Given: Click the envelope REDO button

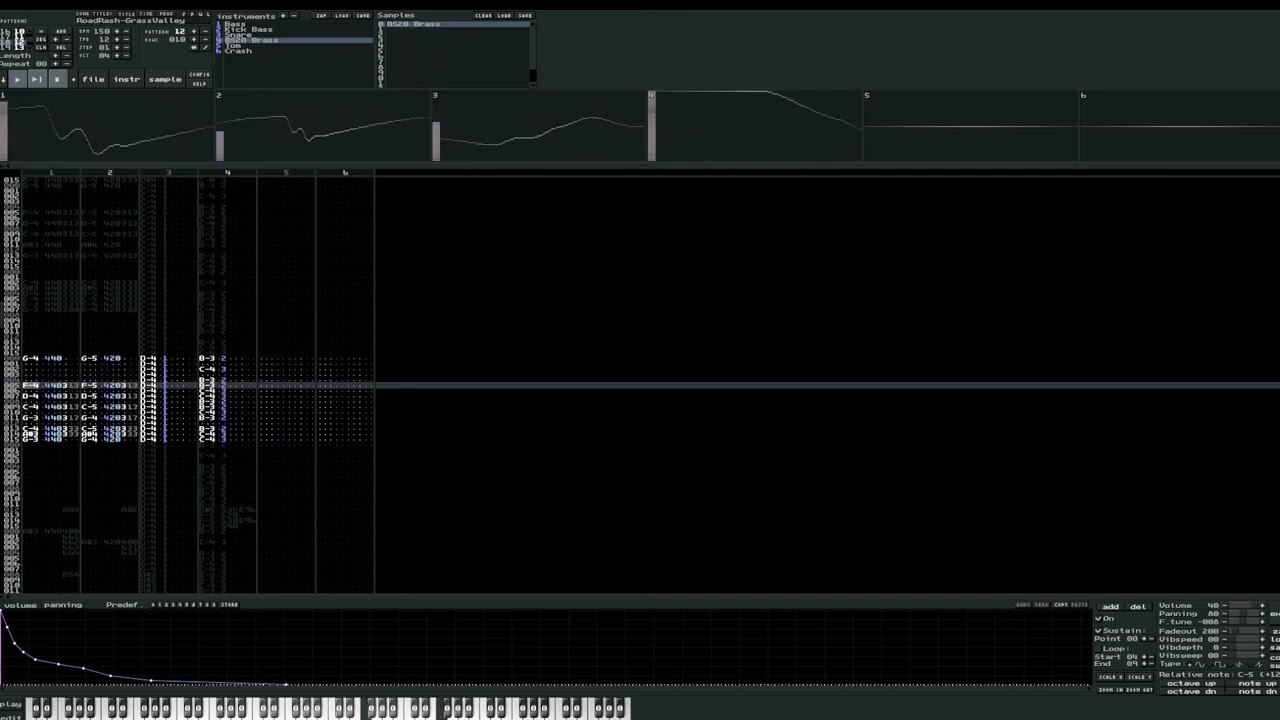Looking at the screenshot, I should (1041, 605).
